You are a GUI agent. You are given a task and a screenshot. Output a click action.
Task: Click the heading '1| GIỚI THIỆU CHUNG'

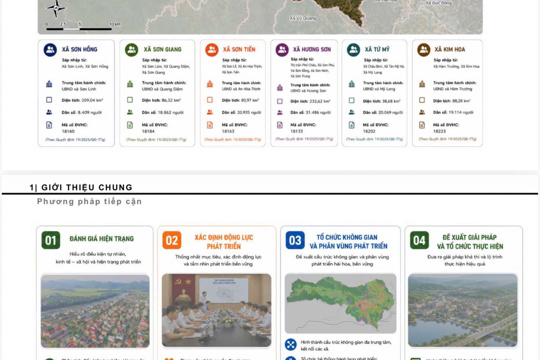coord(81,187)
